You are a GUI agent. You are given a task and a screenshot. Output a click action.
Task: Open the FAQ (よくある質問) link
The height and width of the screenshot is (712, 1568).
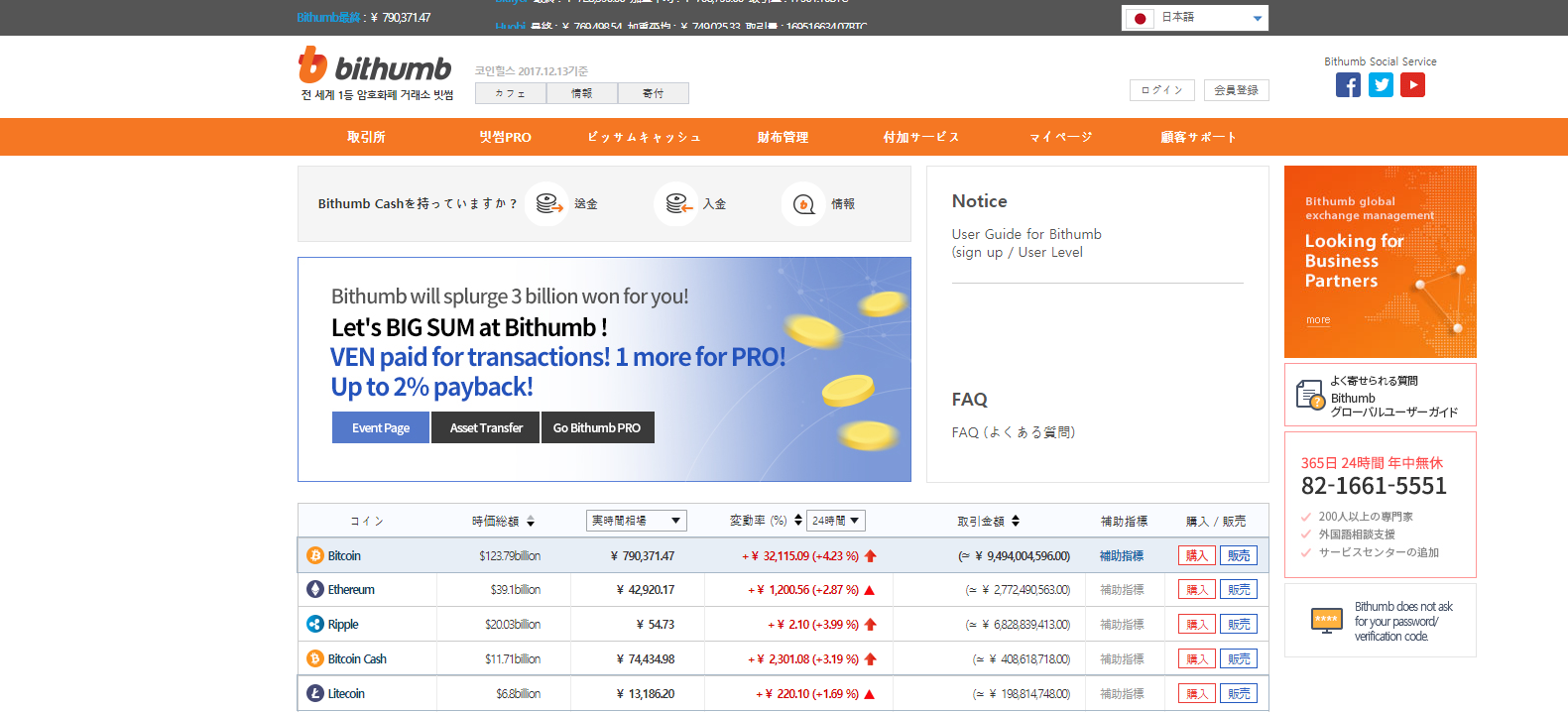(1014, 432)
